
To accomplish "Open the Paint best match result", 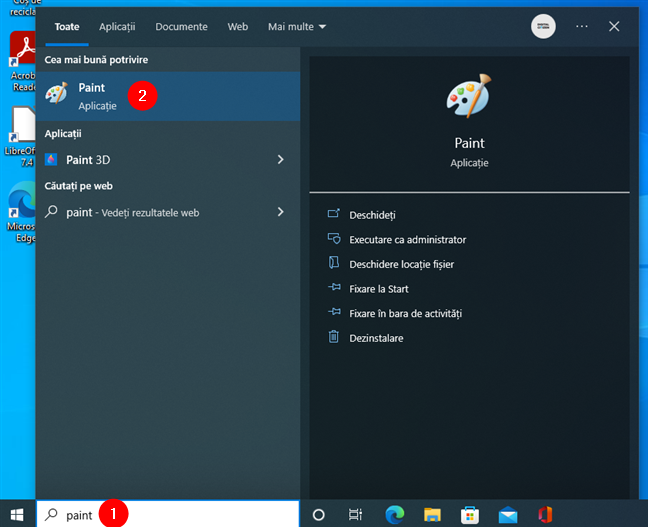I will (168, 96).
